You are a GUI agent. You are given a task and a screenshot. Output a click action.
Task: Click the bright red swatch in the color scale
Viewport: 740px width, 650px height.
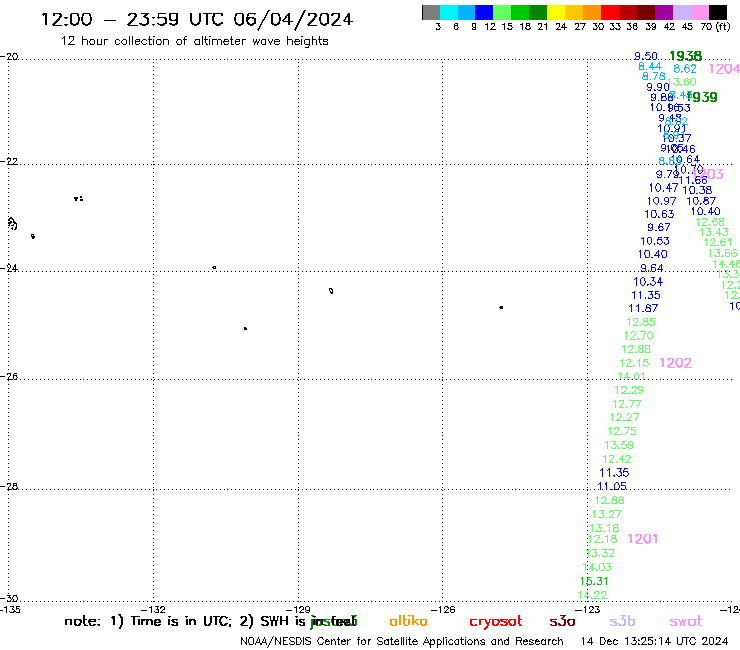(x=610, y=12)
